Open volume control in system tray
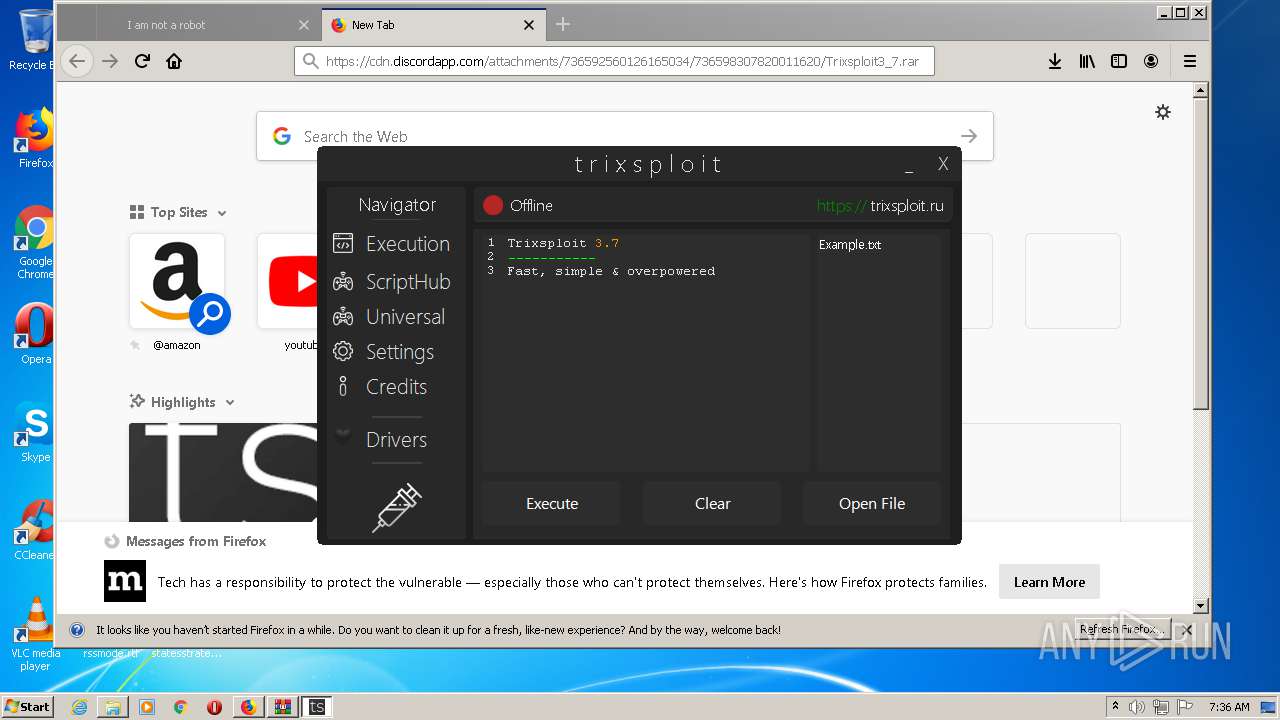1280x720 pixels. (x=1137, y=707)
